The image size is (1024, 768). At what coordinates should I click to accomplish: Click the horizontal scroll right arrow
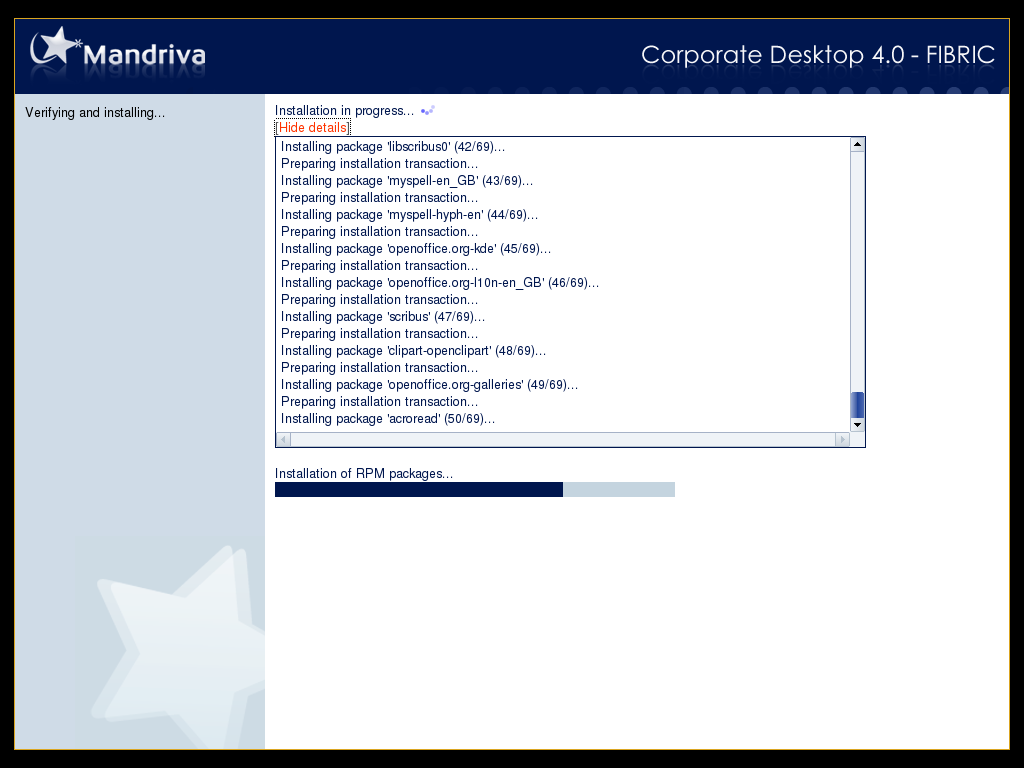point(842,440)
